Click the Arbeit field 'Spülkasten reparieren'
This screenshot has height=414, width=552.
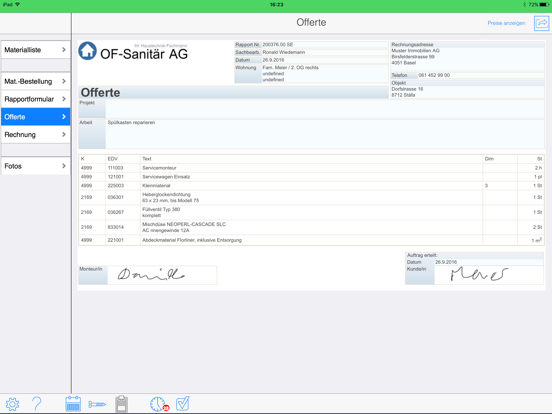pos(325,134)
